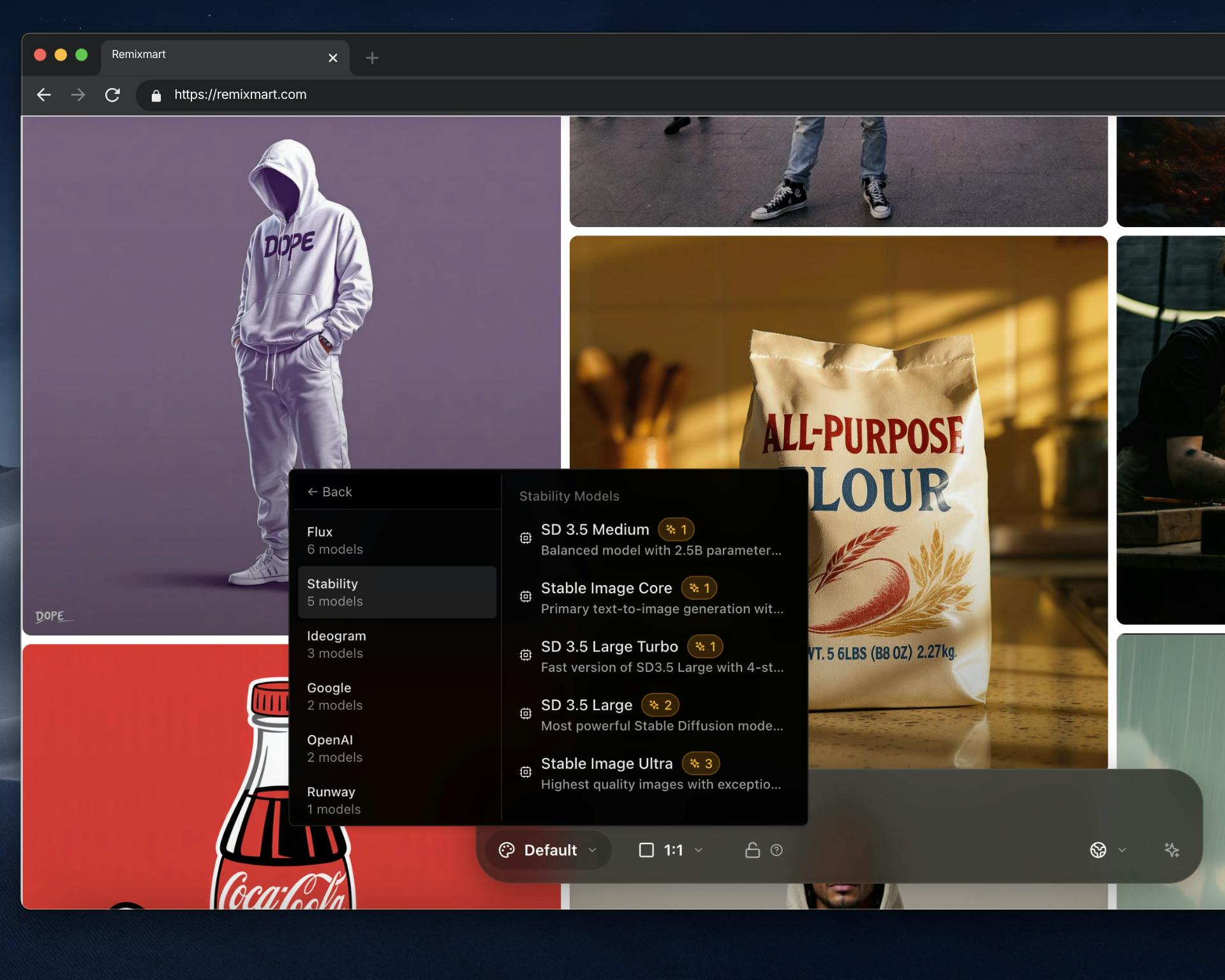The image size is (1225, 980).
Task: Select the OpenAI provider category
Action: point(397,748)
